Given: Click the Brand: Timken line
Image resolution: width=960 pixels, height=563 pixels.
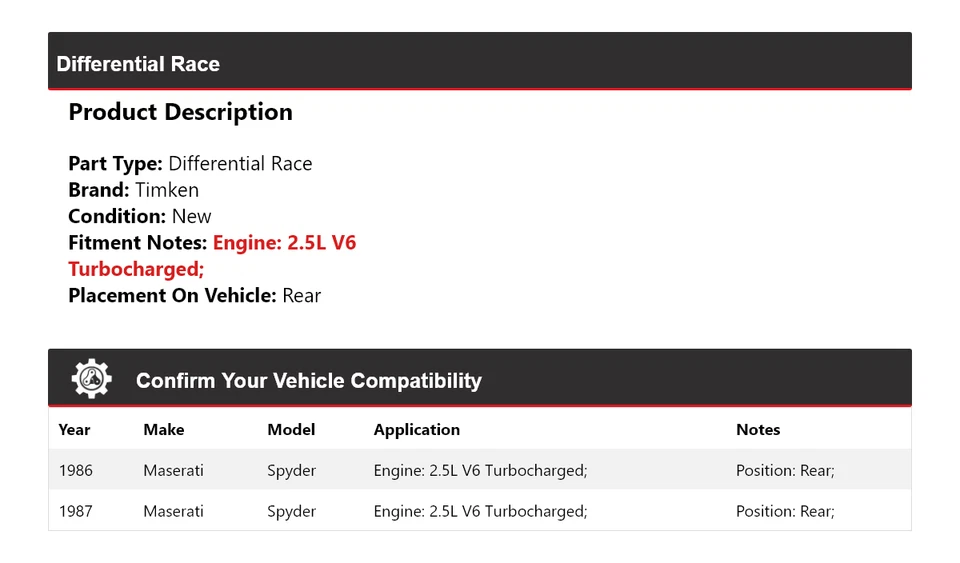Looking at the screenshot, I should [133, 190].
